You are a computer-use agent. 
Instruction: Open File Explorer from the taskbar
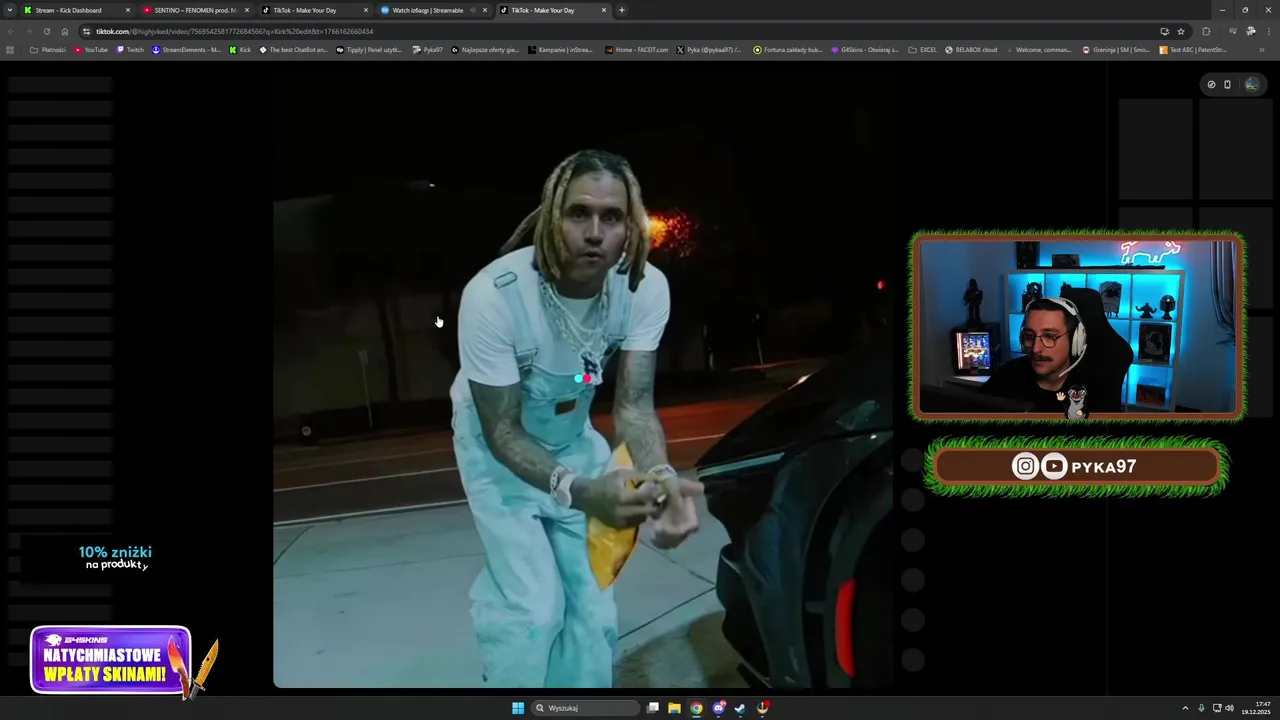[x=674, y=708]
